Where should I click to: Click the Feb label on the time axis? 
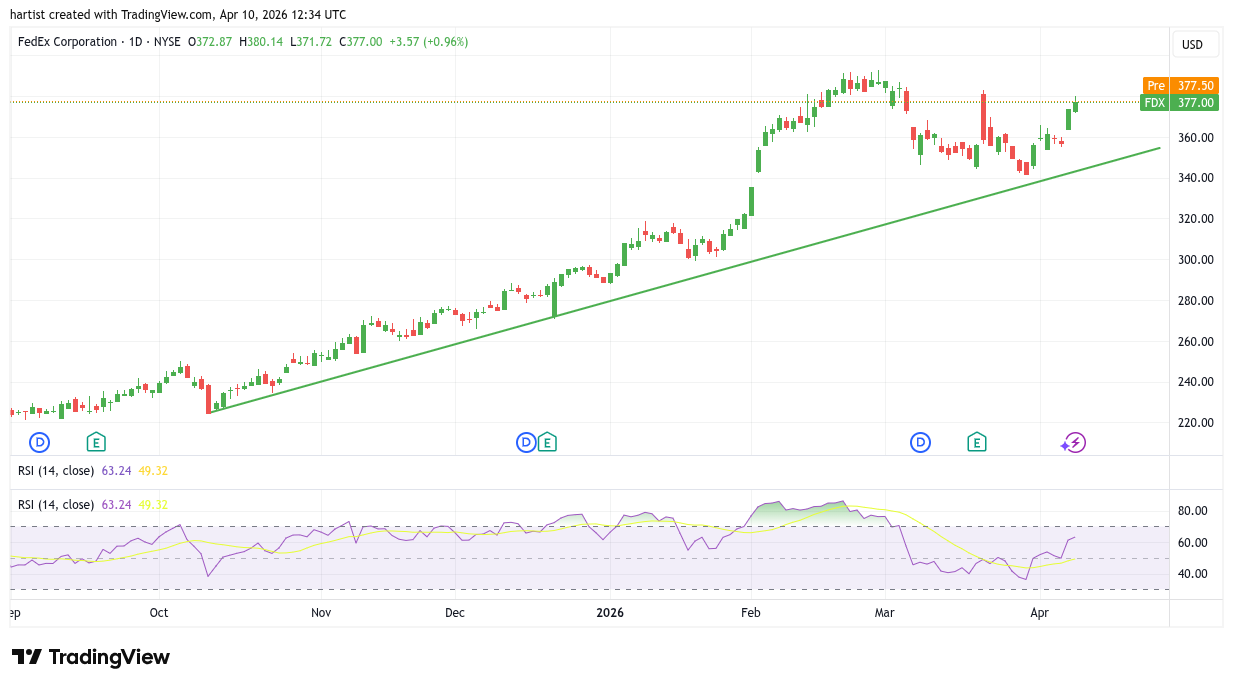pos(750,613)
